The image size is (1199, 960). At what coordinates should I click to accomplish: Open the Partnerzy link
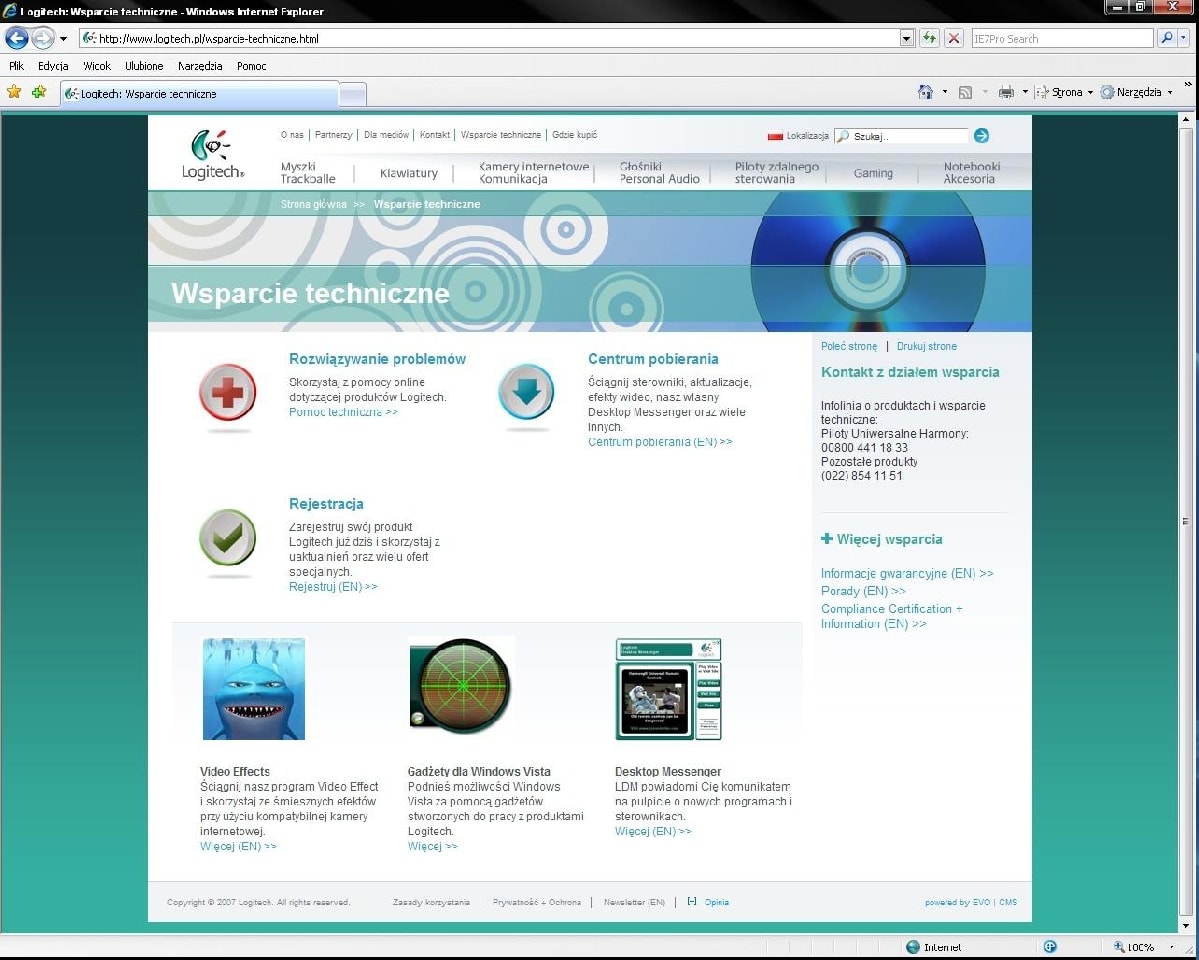point(333,135)
